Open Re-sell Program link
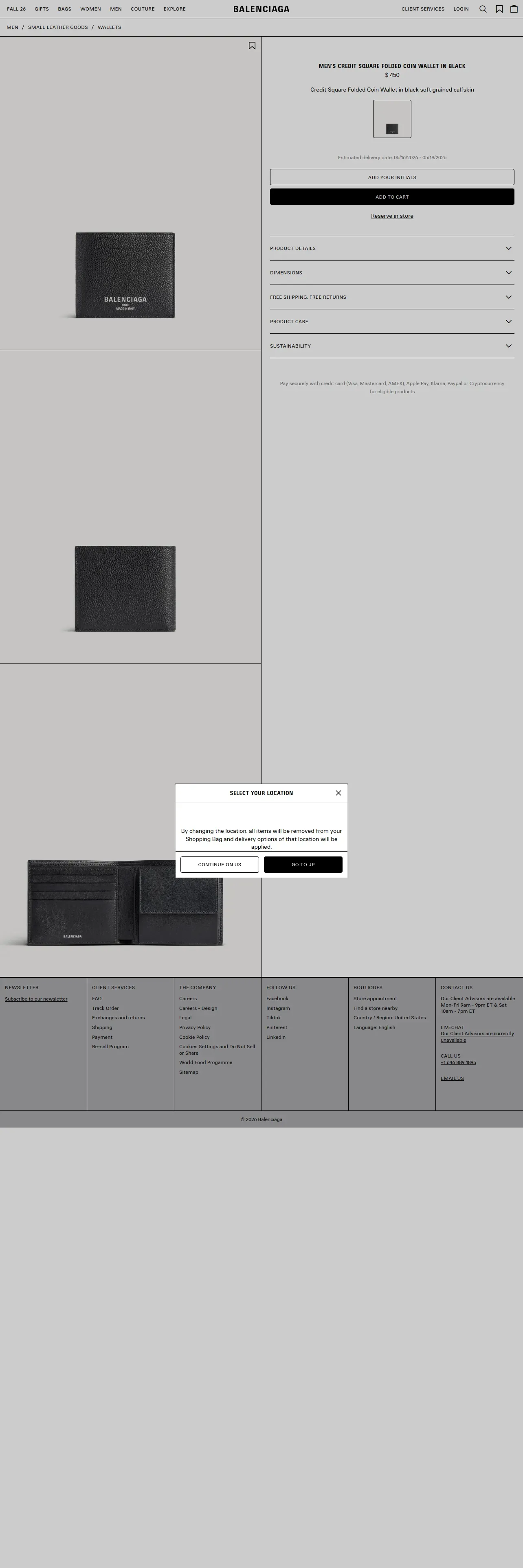 click(x=110, y=1046)
